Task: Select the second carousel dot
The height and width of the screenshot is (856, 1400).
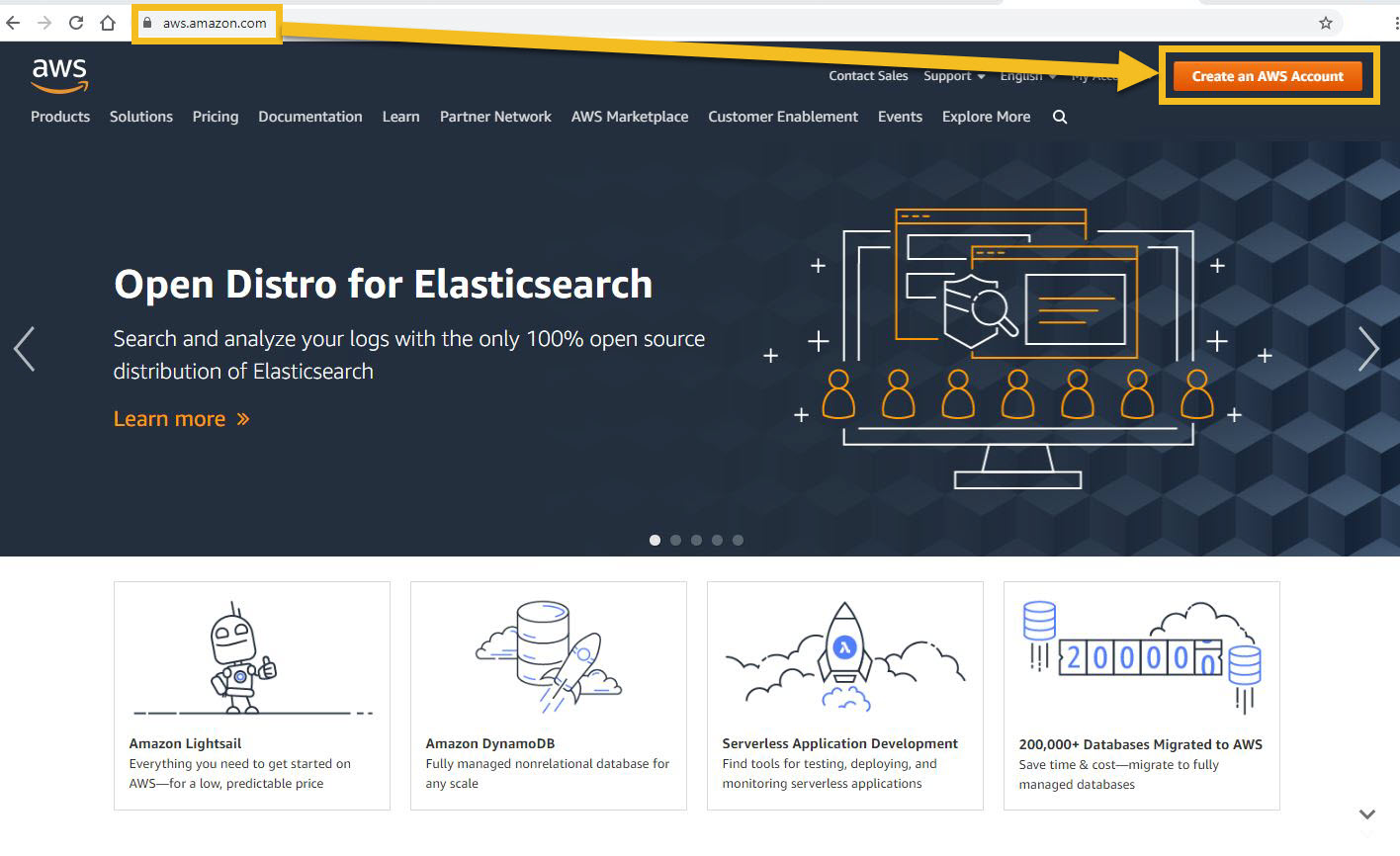Action: 675,540
